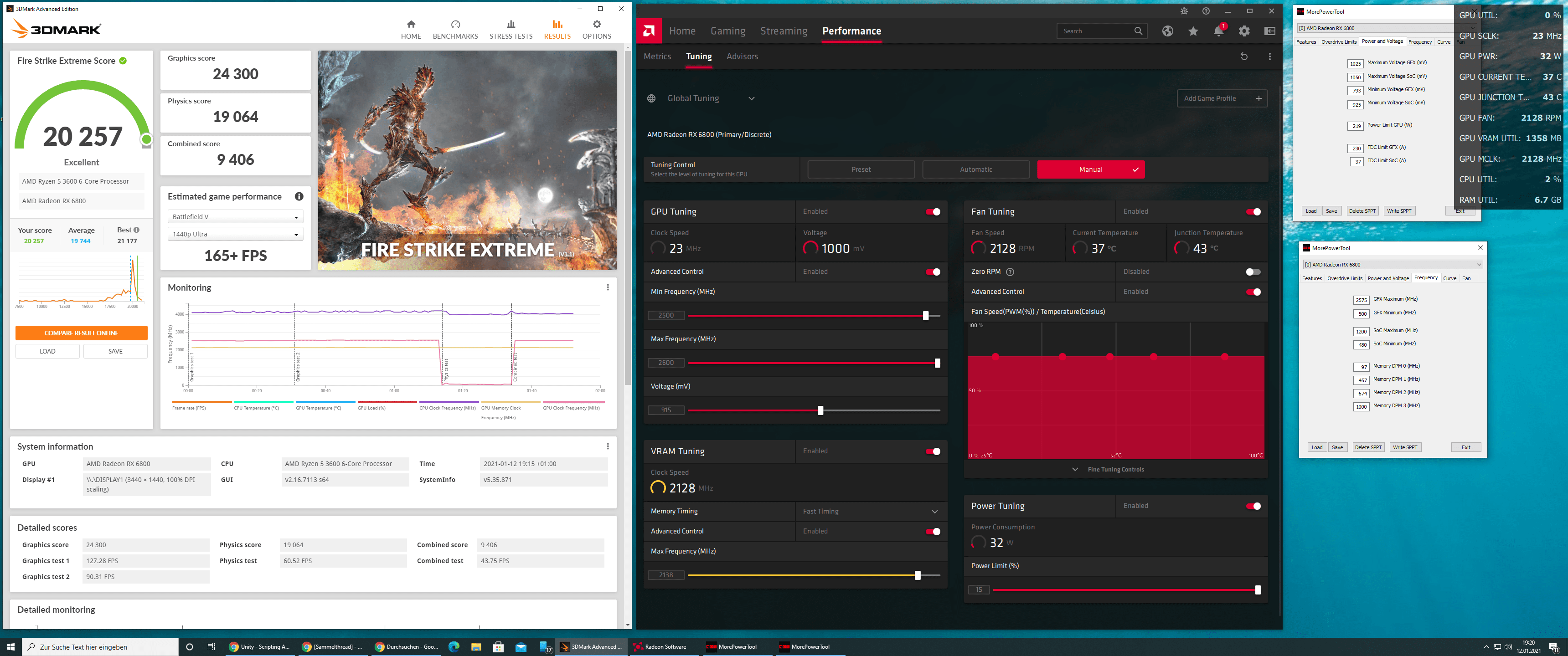Click Add Game Profile plus button
The image size is (1568, 656).
1222,98
